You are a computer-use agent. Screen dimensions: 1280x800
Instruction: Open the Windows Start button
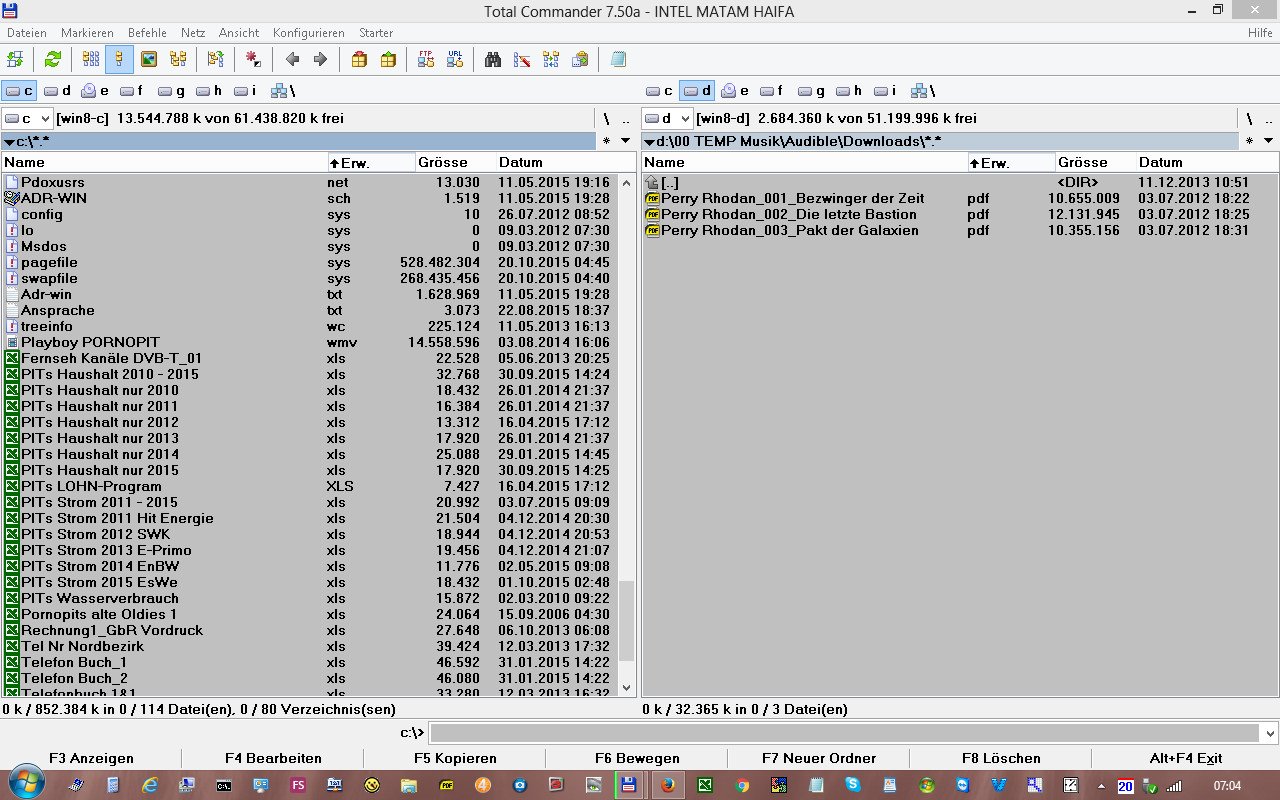25,781
